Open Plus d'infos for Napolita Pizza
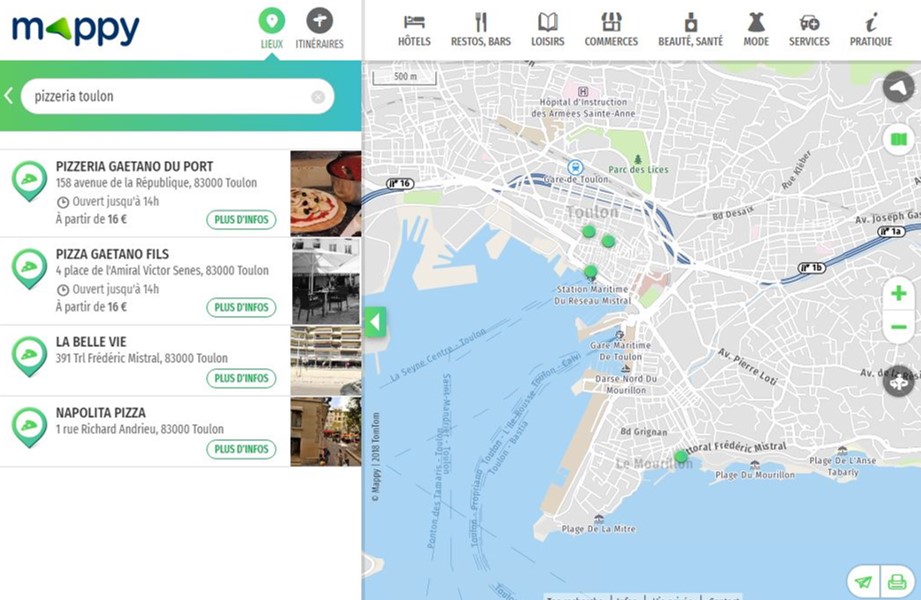This screenshot has height=600, width=921. point(241,449)
